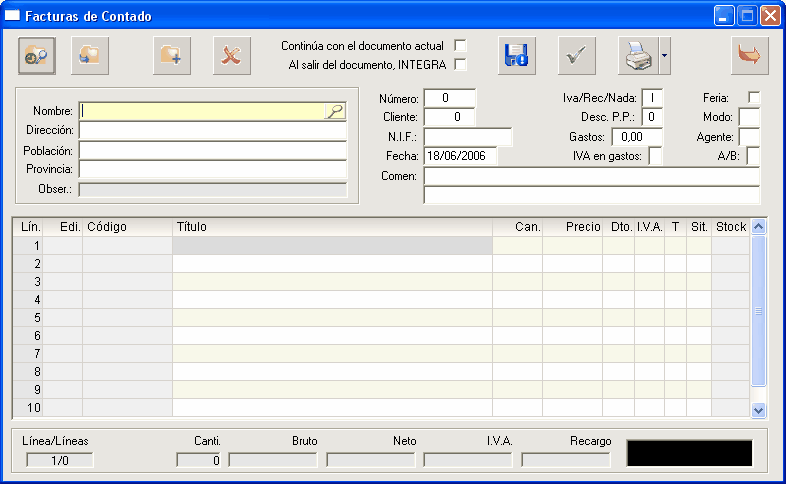Click the new document folder icon
This screenshot has width=786, height=484.
pos(171,56)
